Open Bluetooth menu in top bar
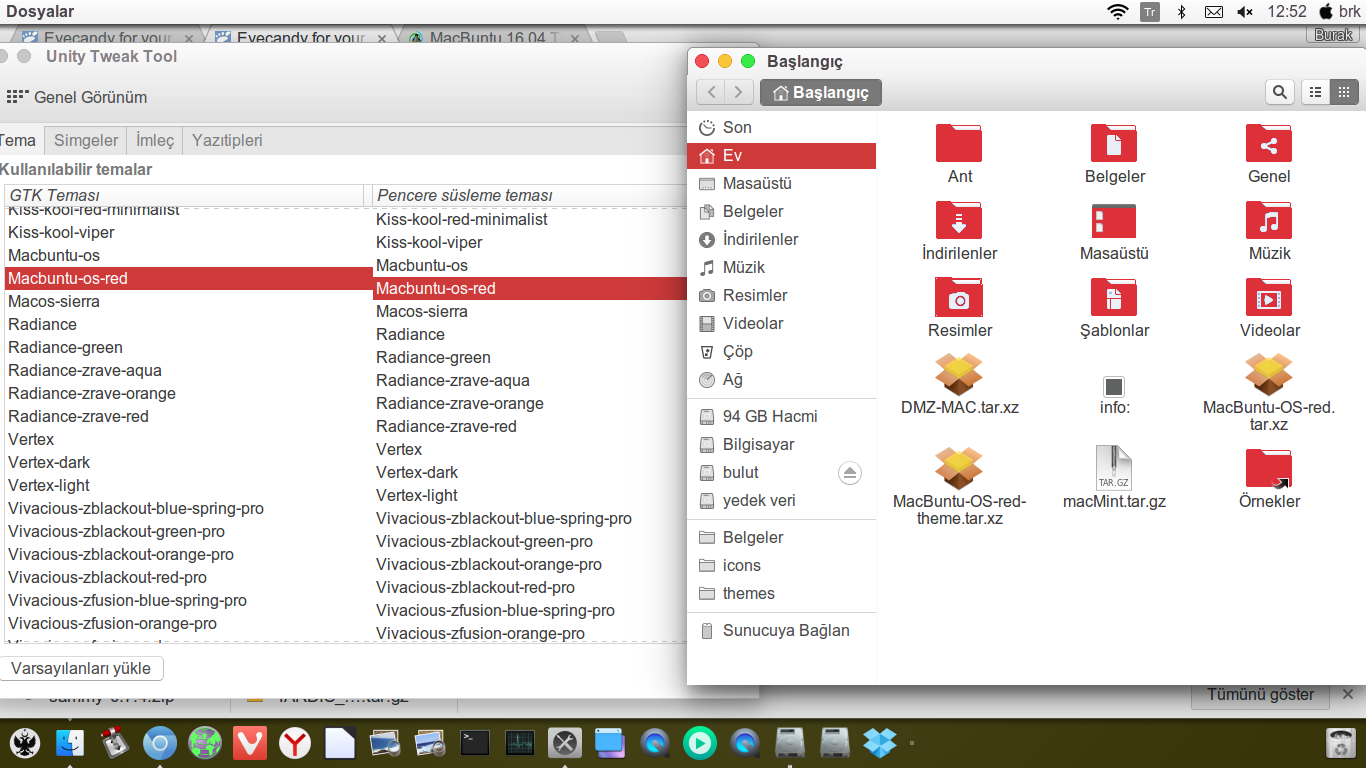1366x768 pixels. coord(1180,12)
